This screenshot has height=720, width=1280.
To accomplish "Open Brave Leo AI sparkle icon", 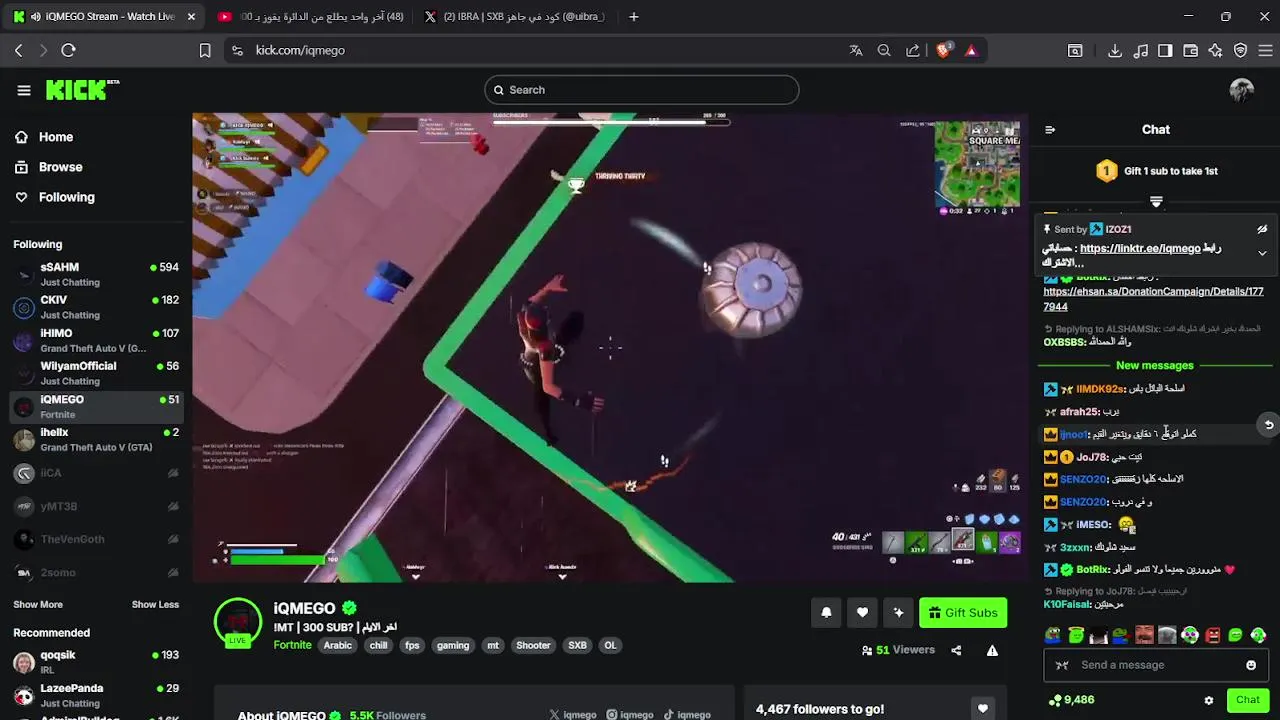I will [1215, 50].
